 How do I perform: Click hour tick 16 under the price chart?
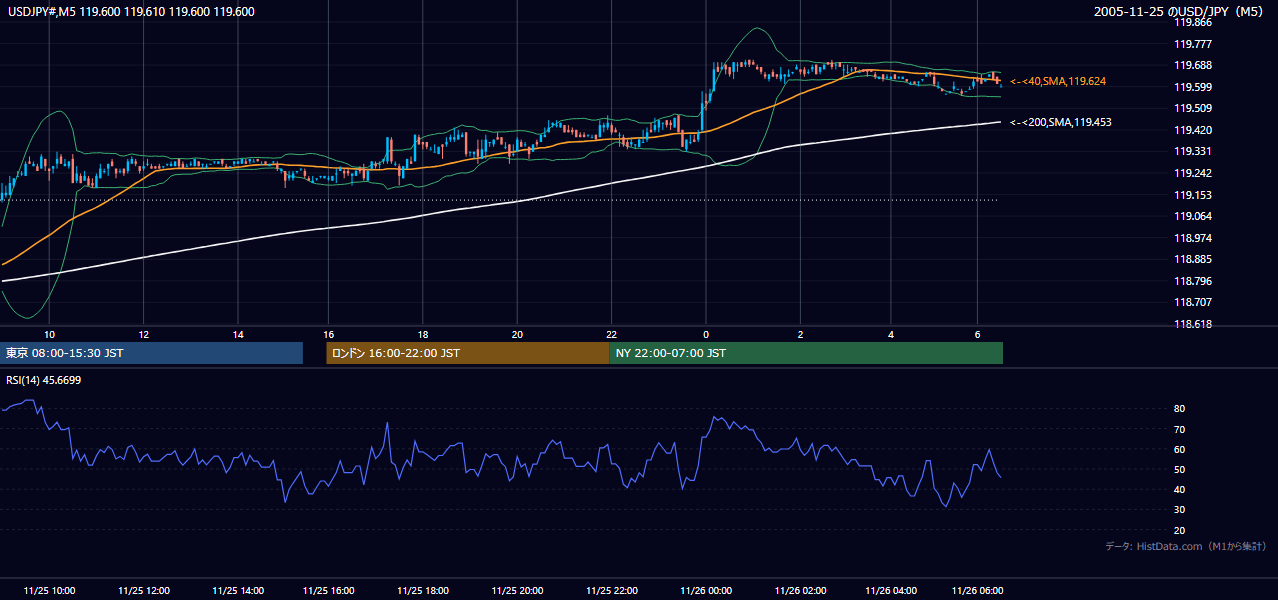[x=328, y=334]
